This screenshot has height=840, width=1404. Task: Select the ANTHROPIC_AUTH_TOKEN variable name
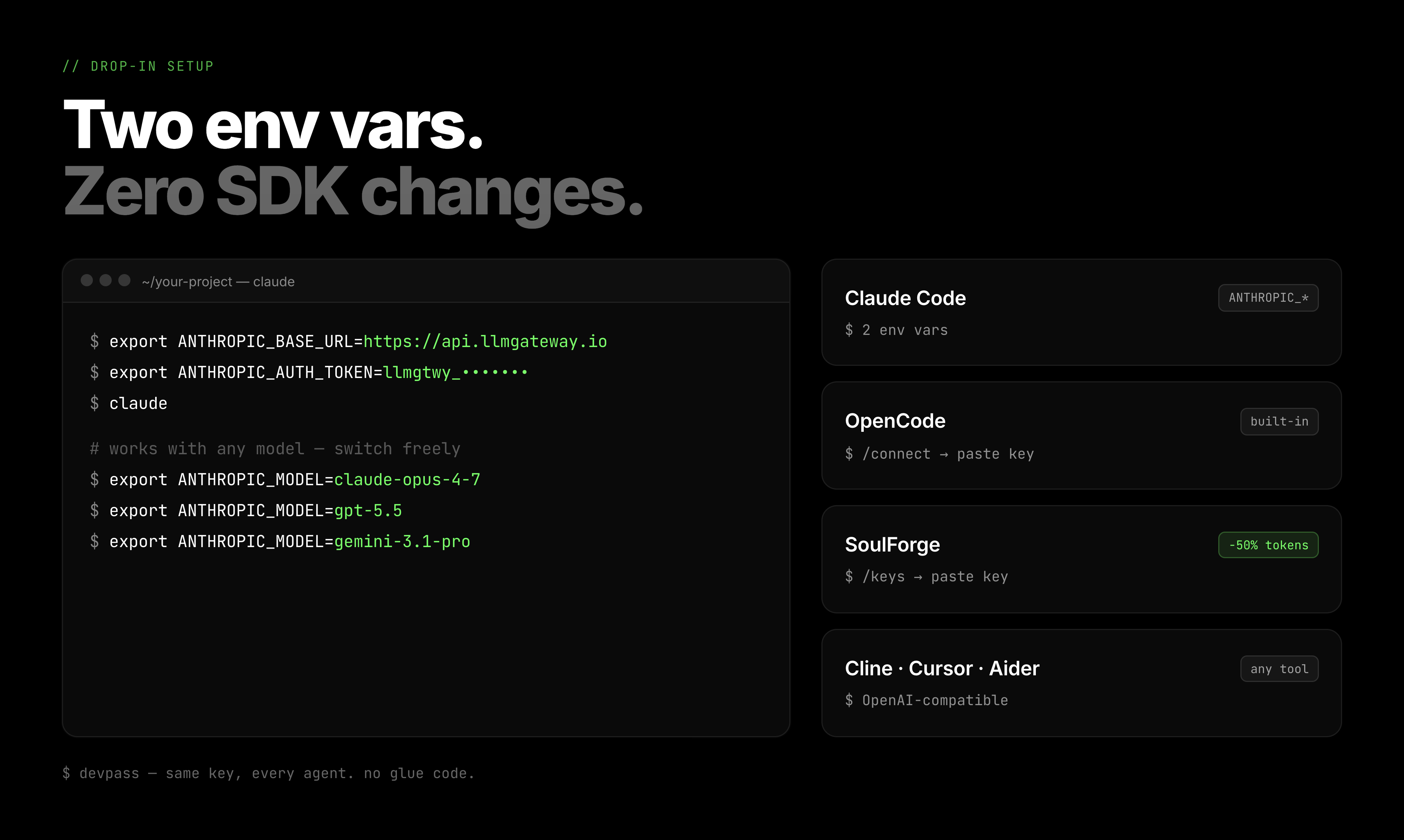coord(275,372)
